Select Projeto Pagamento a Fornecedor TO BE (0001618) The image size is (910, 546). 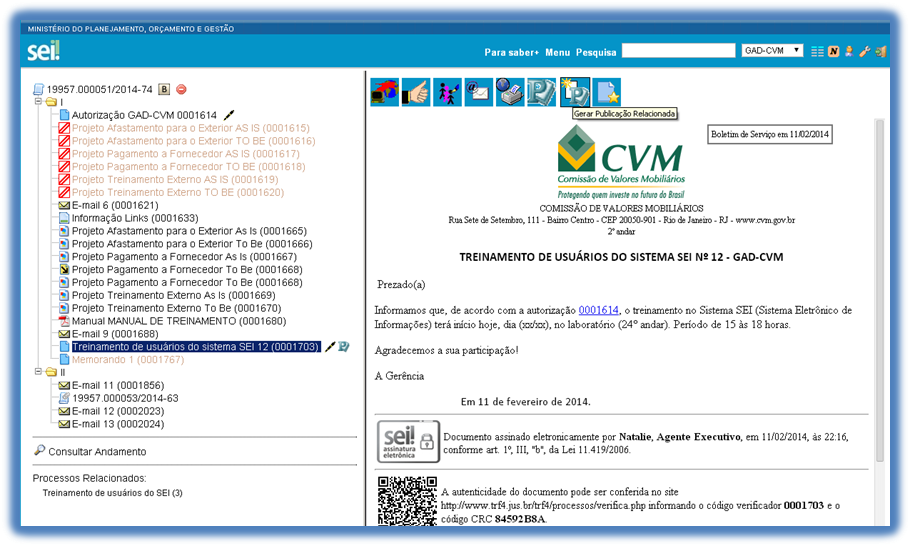tap(189, 167)
